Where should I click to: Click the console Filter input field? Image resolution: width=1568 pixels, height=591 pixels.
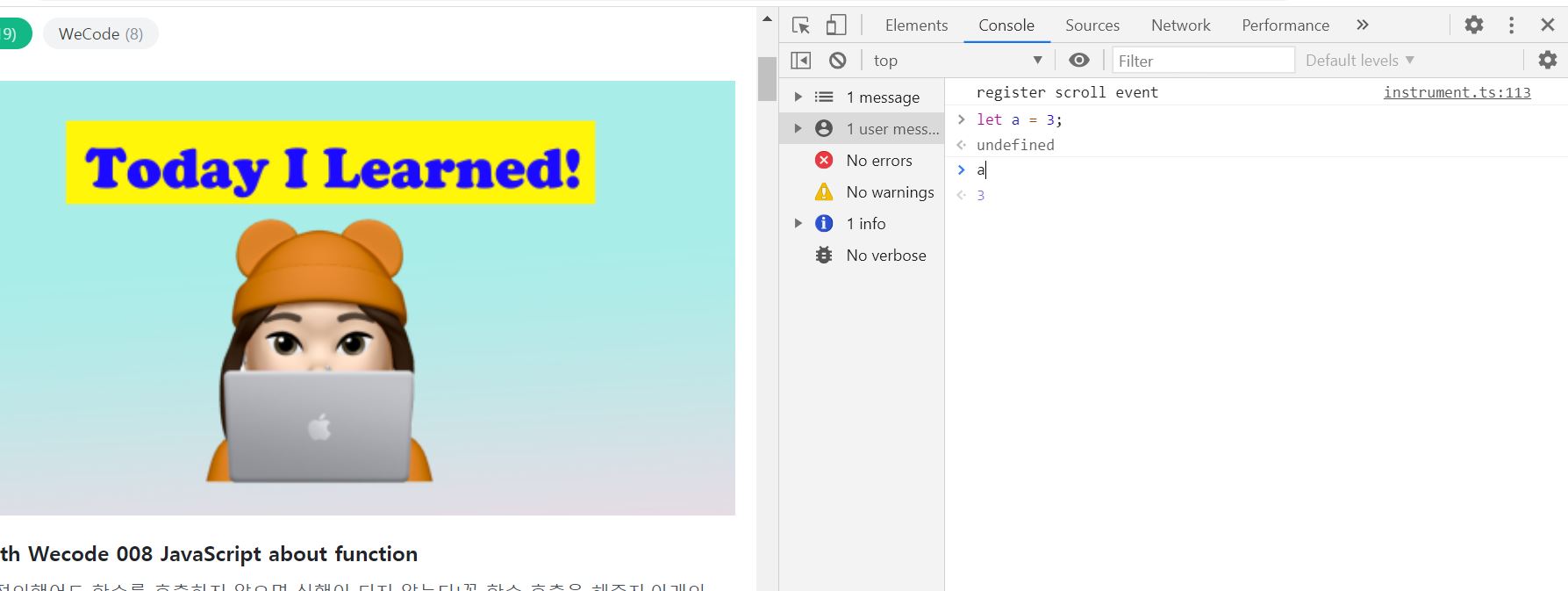coord(1204,61)
